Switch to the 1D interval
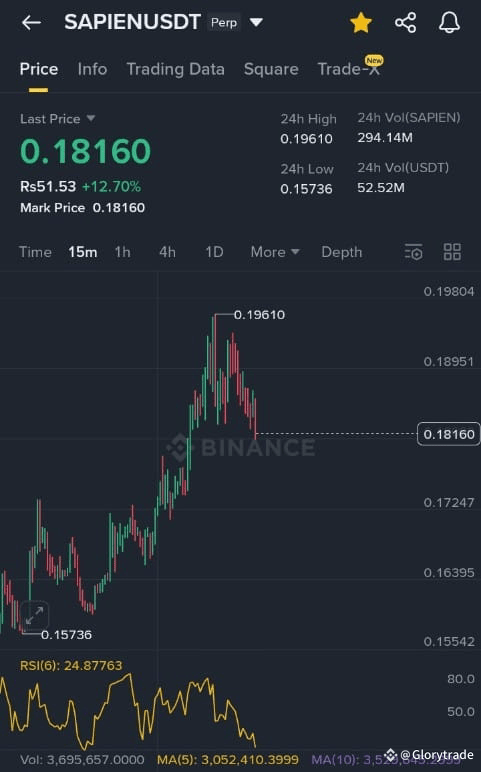 214,252
